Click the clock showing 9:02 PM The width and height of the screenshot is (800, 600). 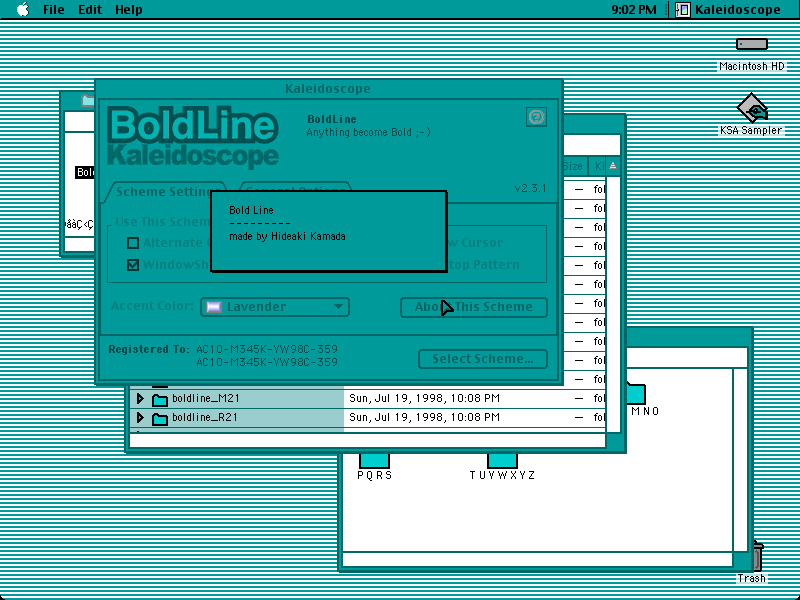(x=634, y=10)
